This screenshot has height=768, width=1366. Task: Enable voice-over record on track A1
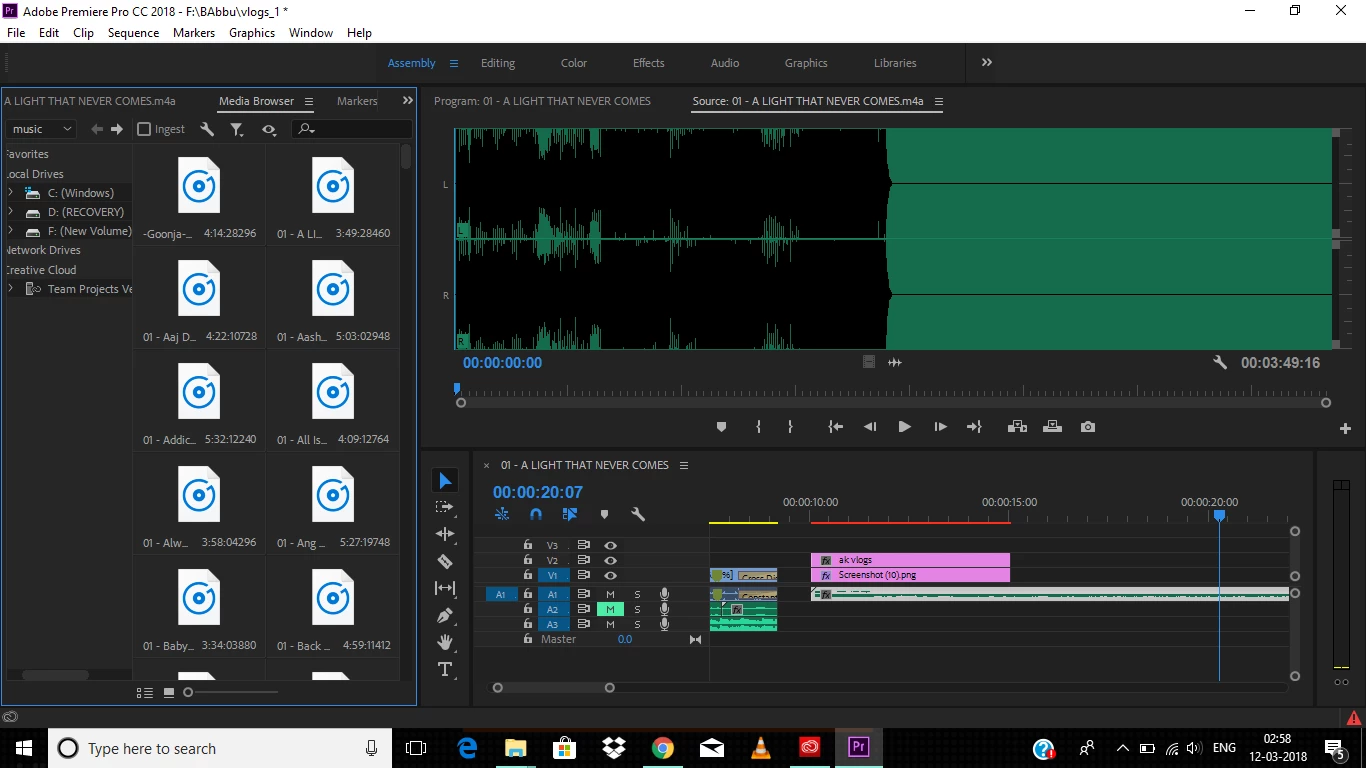(x=664, y=594)
